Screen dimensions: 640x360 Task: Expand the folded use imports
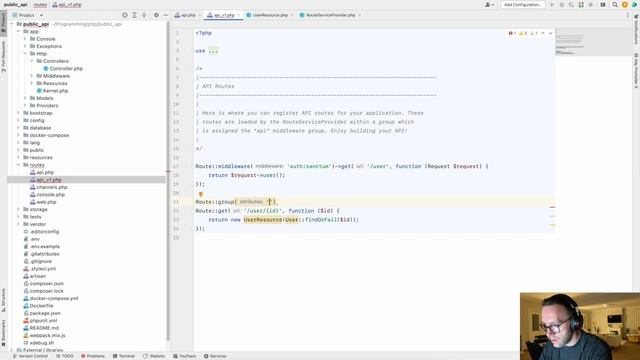[x=213, y=51]
